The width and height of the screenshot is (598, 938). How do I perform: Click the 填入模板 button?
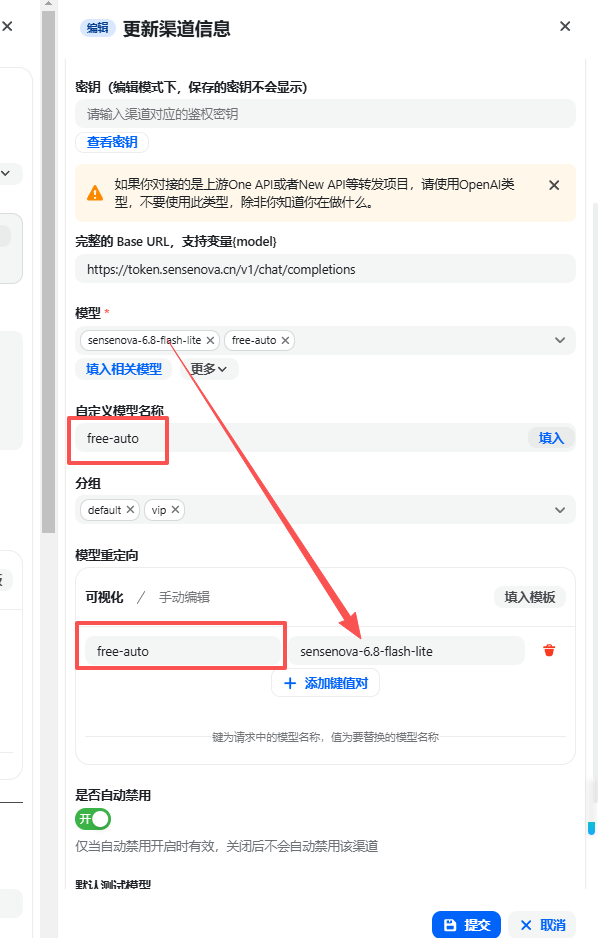click(x=530, y=597)
